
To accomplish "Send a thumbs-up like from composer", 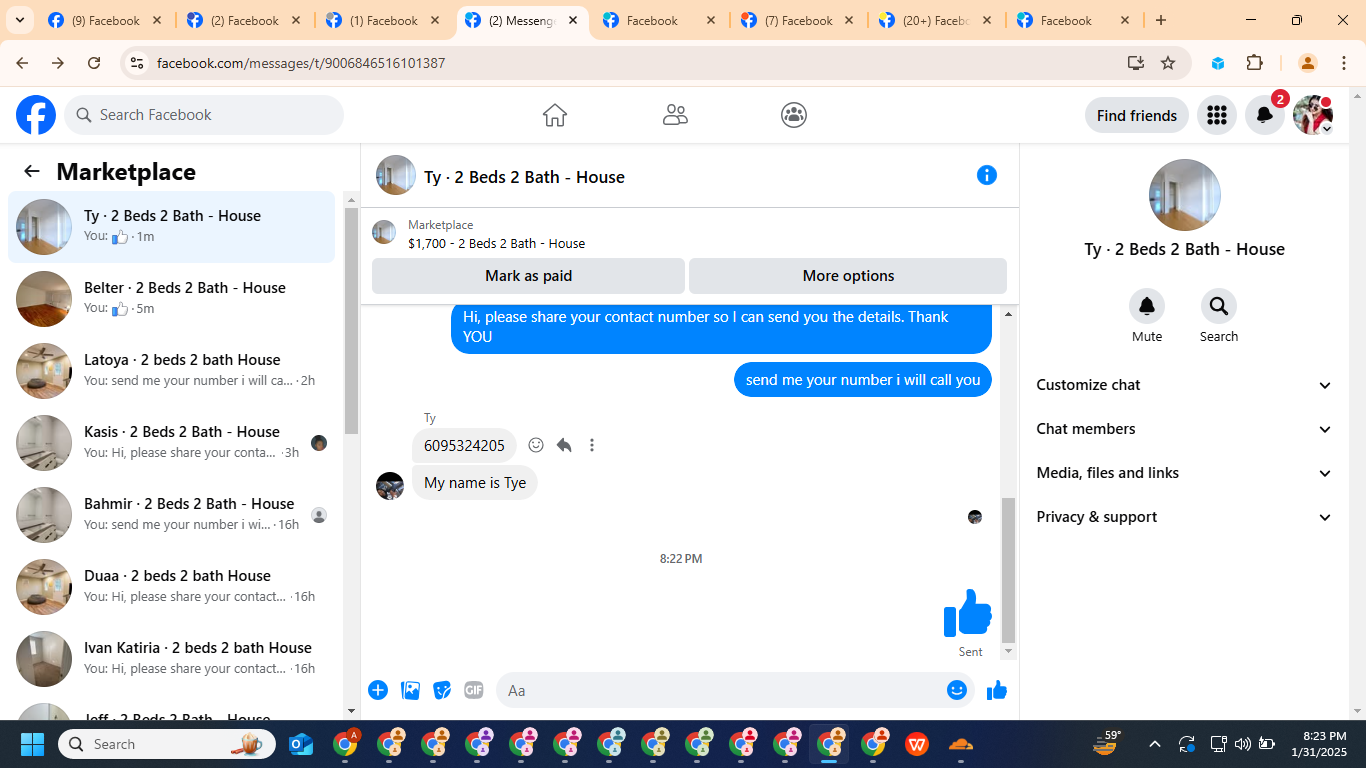I will (x=997, y=690).
